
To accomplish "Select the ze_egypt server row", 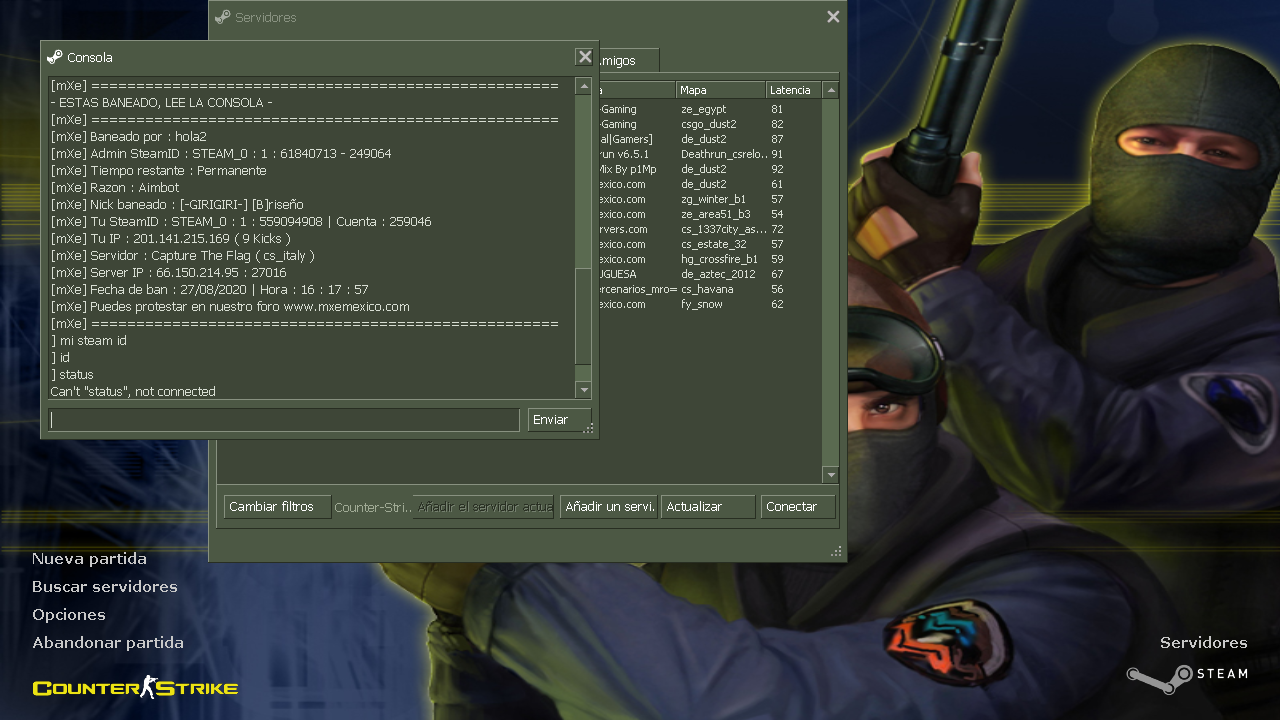I will (x=710, y=109).
